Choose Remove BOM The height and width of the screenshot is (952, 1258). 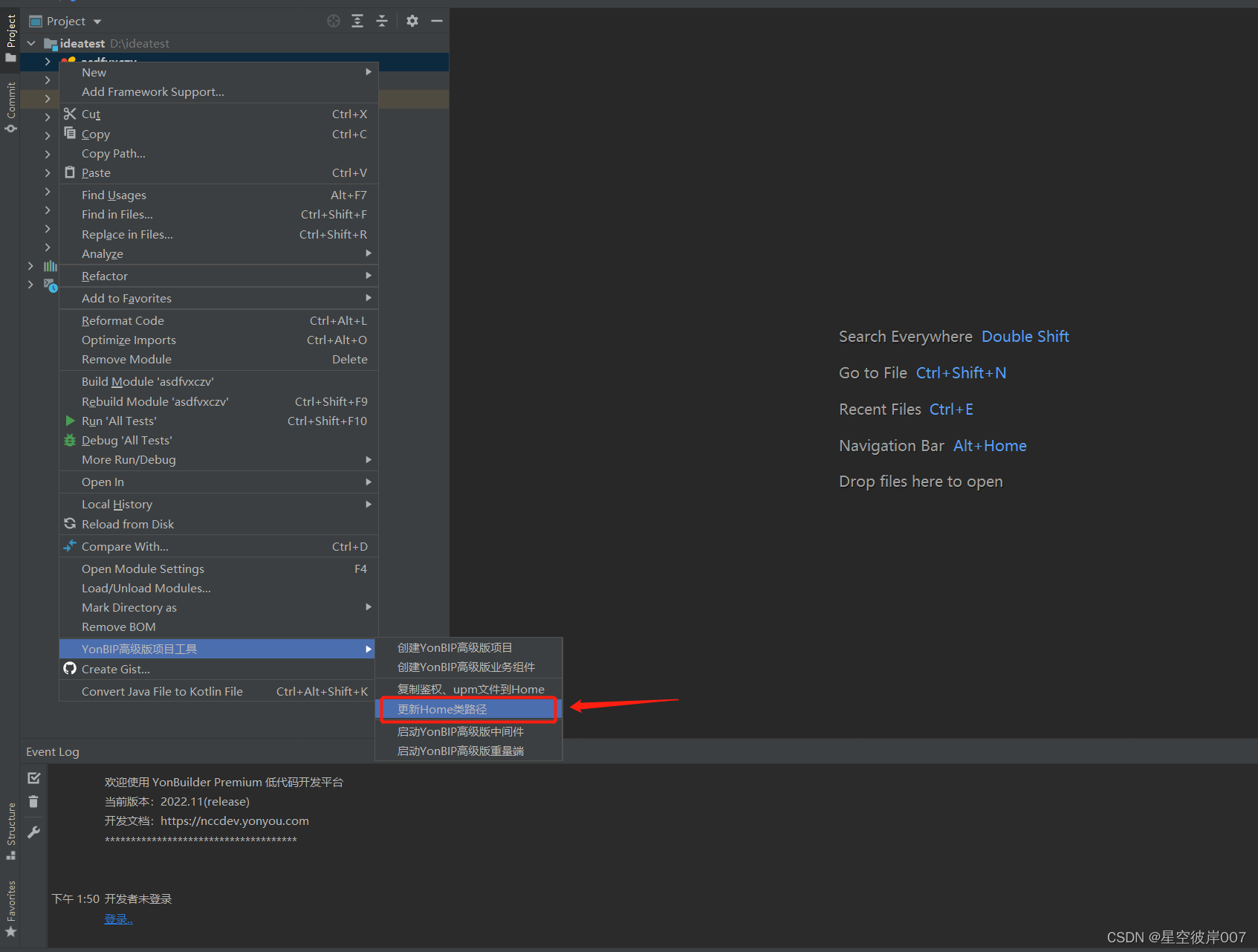click(218, 626)
